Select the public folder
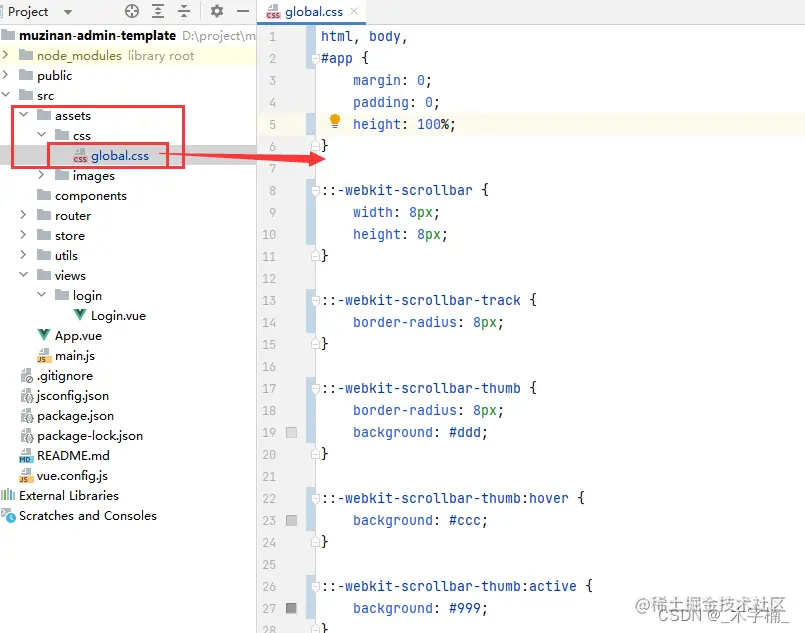 click(54, 75)
